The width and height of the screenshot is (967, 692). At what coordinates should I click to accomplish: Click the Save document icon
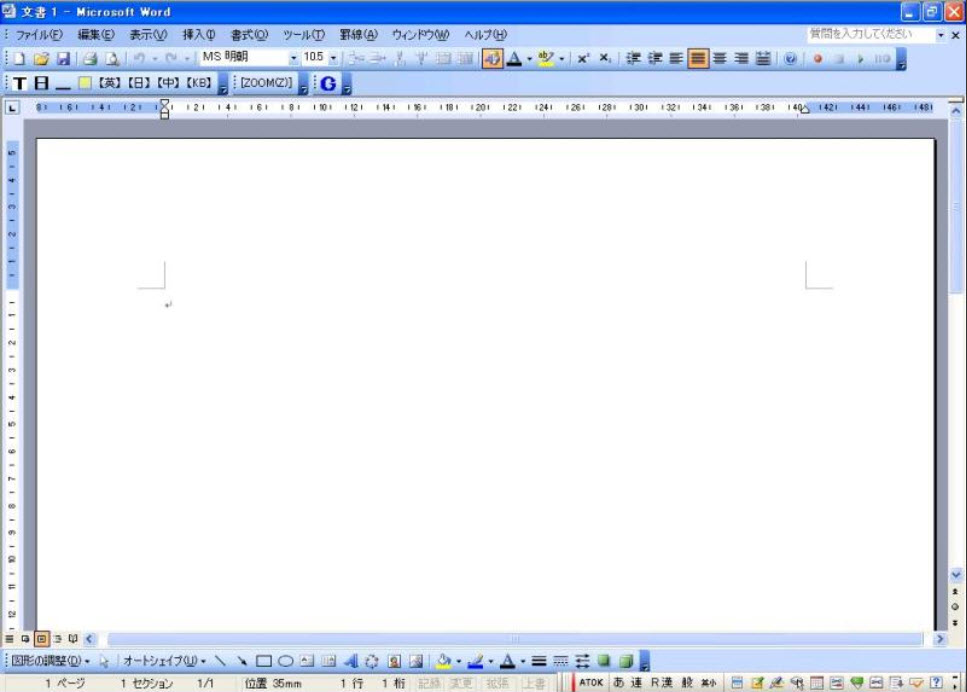(62, 59)
